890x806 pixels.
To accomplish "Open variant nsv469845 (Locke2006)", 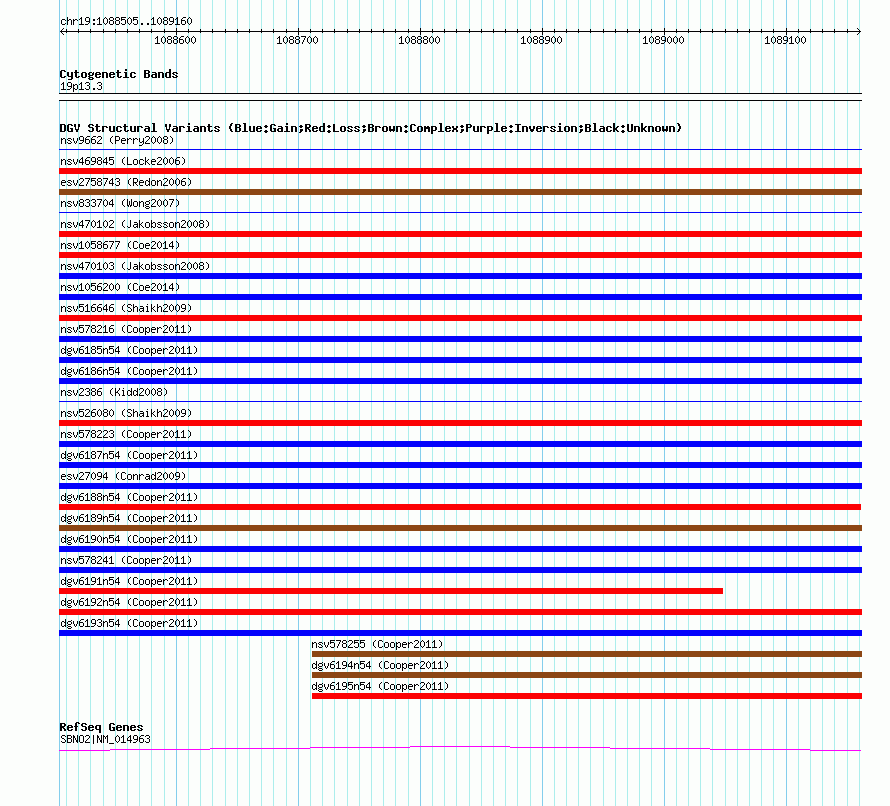I will click(123, 161).
